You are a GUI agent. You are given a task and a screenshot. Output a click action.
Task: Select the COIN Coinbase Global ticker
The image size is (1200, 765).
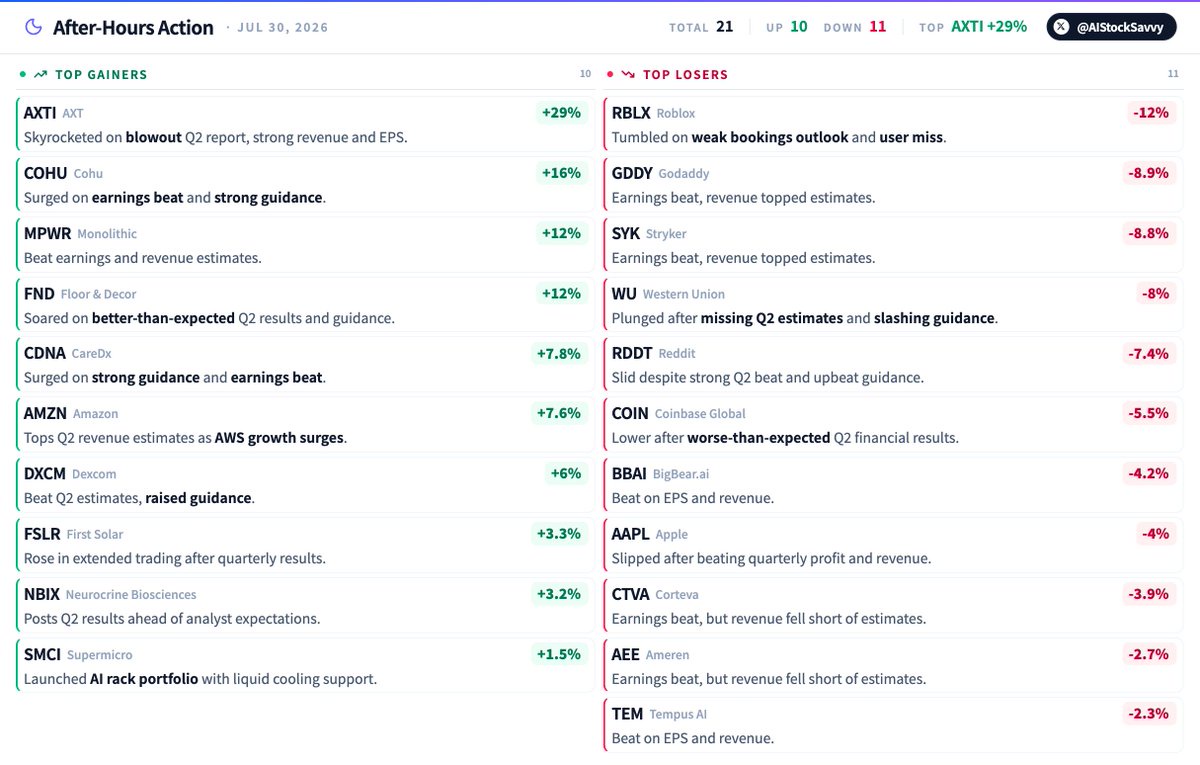630,413
